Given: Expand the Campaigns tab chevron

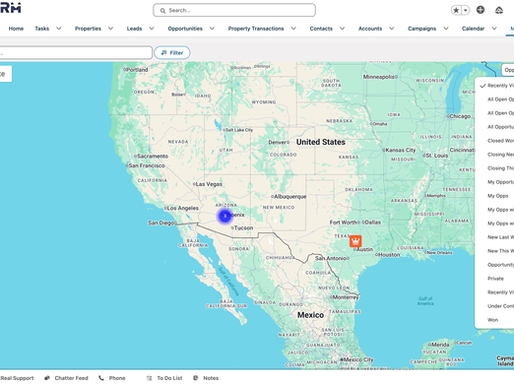Looking at the screenshot, I should pyautogui.click(x=446, y=29).
